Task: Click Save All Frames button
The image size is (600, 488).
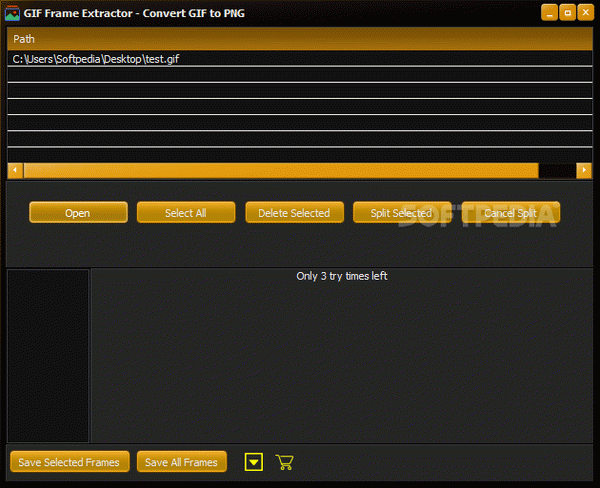Action: pyautogui.click(x=182, y=462)
